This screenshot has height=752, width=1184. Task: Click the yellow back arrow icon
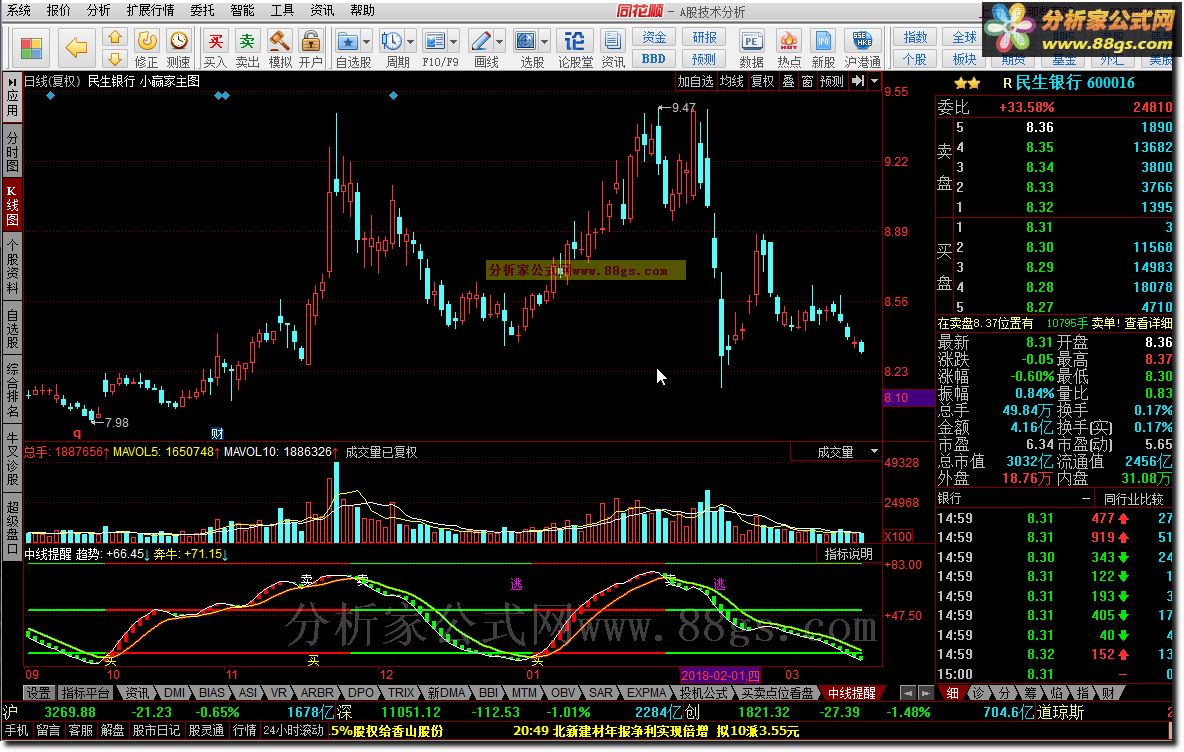pyautogui.click(x=76, y=48)
